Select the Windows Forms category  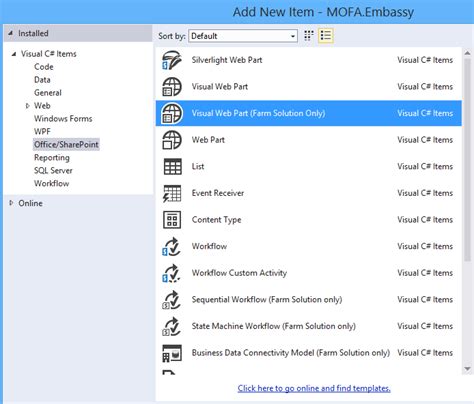click(x=63, y=119)
